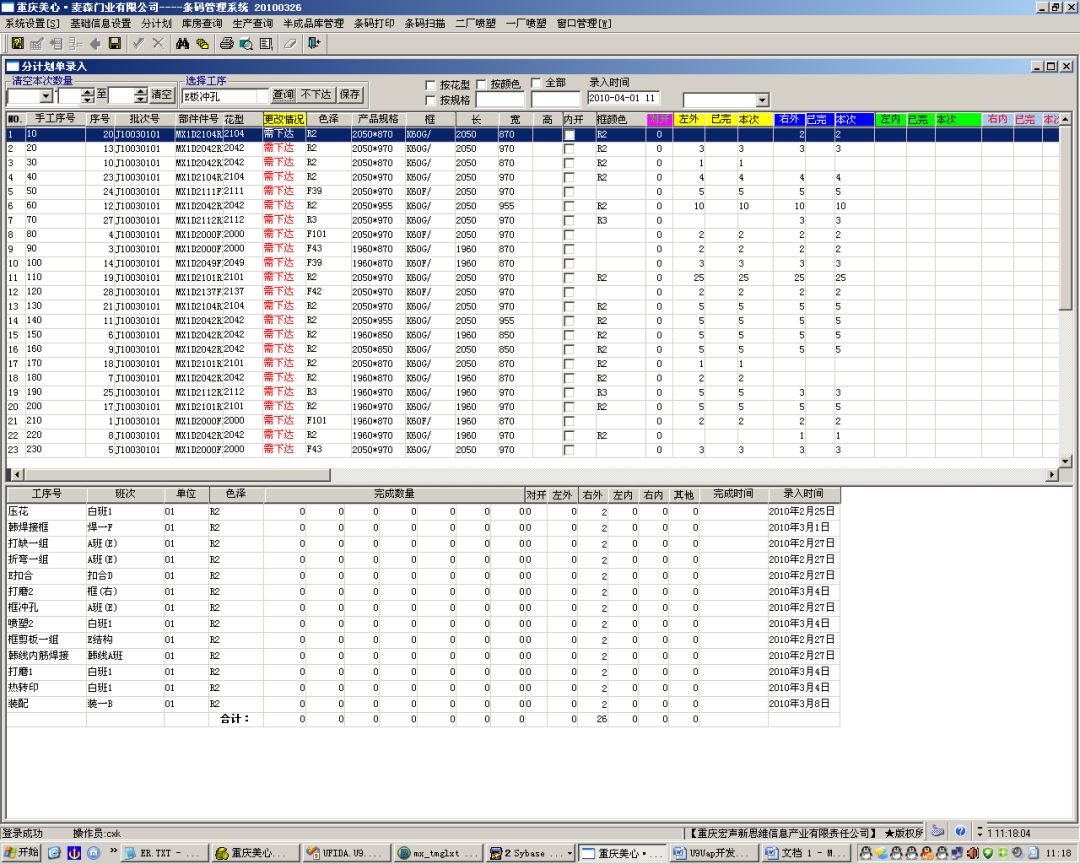Click the binoculars search toolbar icon
The image size is (1080, 864).
click(183, 43)
